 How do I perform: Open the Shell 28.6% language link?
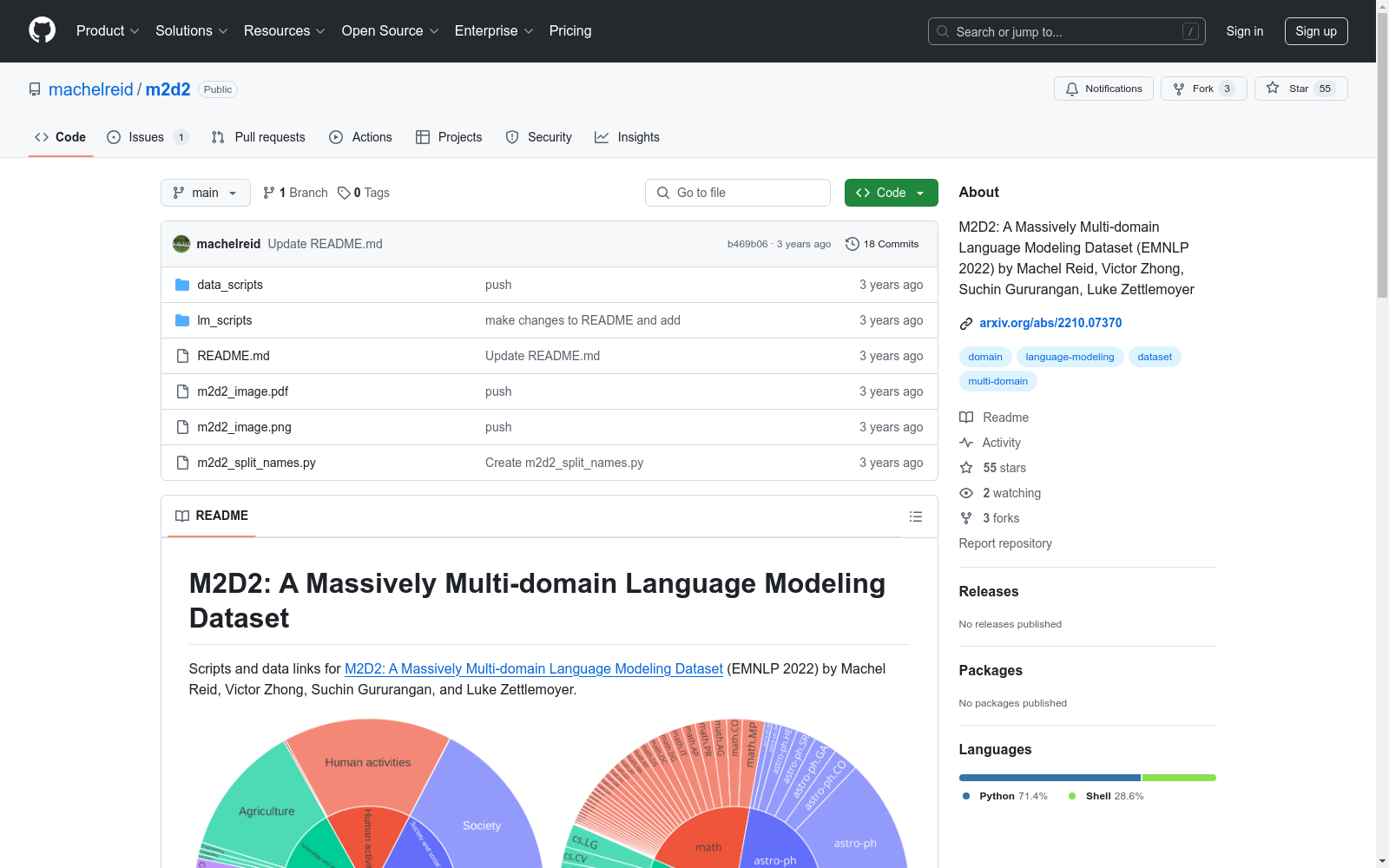[1106, 796]
